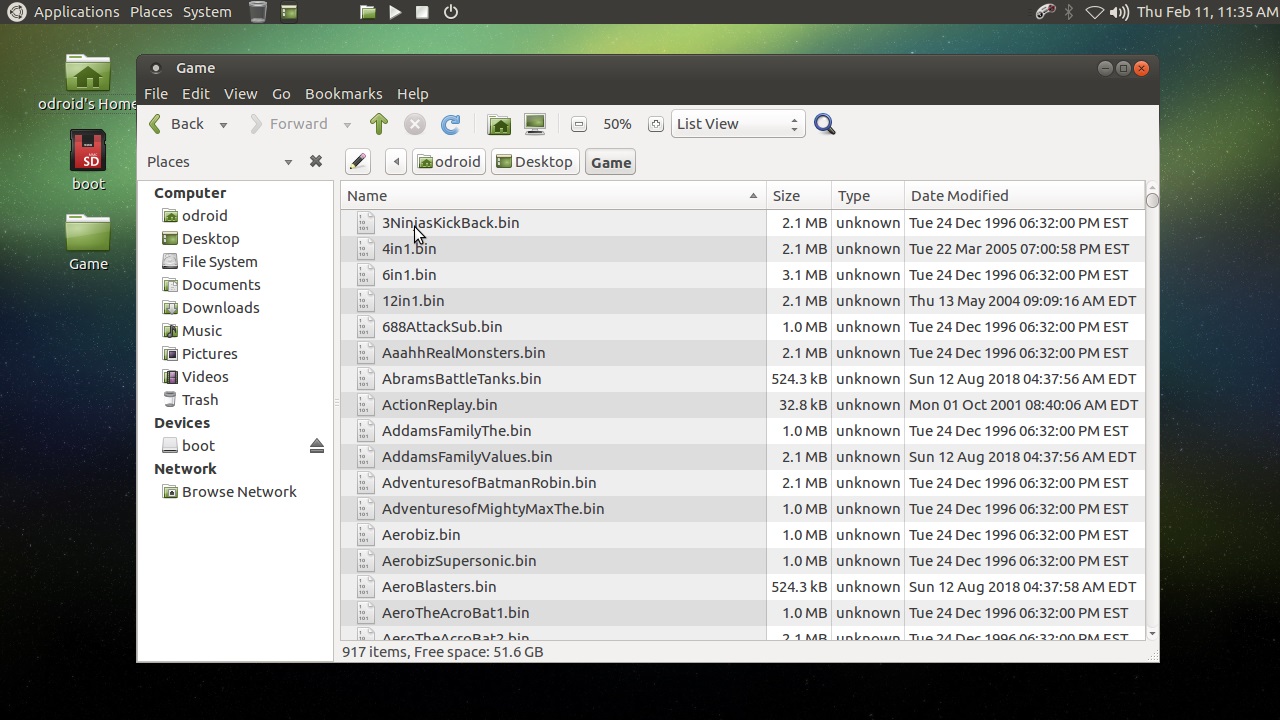Open the Home folder from the toolbar
The height and width of the screenshot is (720, 1280).
(x=499, y=124)
